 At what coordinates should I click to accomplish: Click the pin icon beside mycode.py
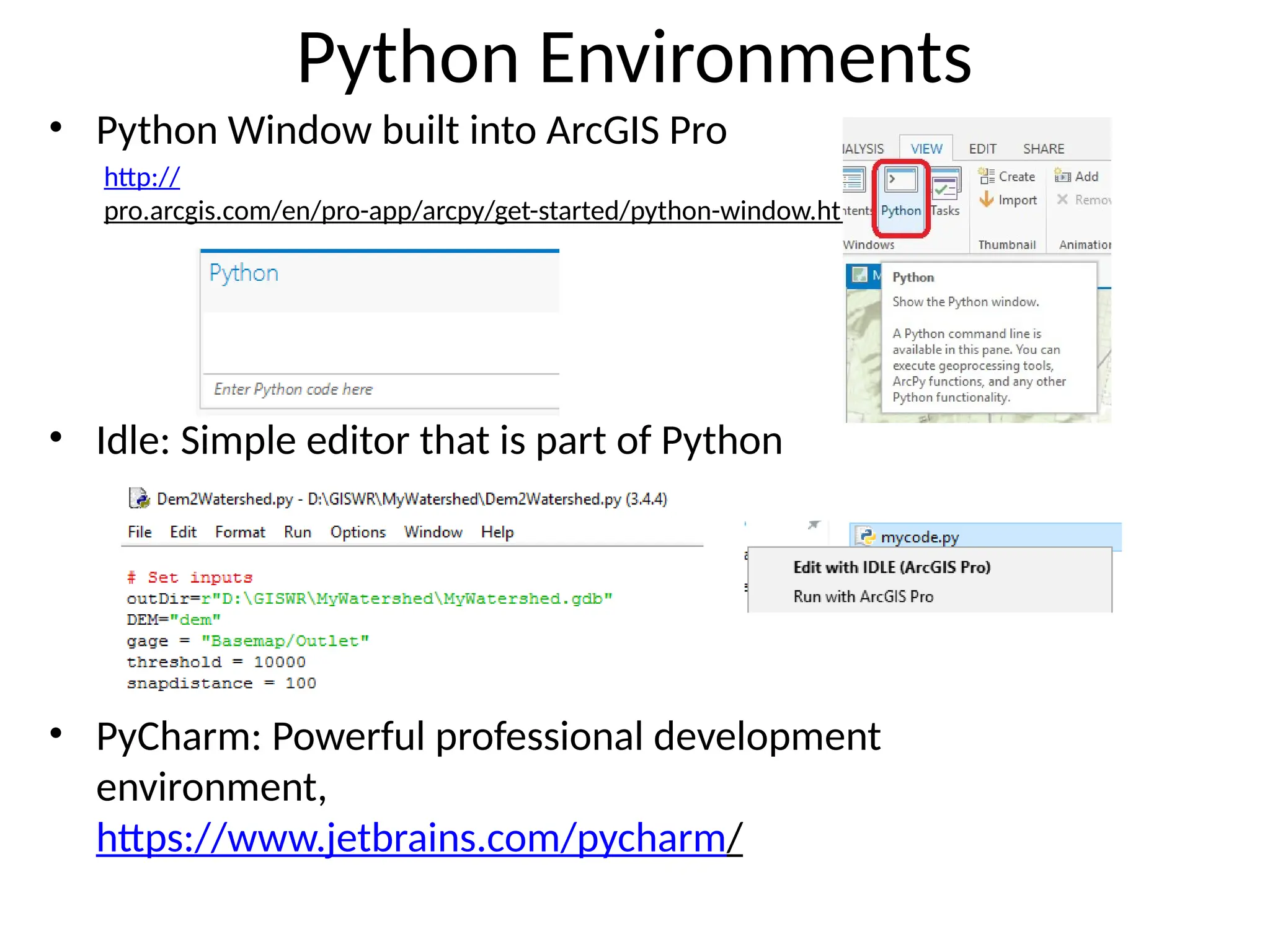(x=814, y=525)
